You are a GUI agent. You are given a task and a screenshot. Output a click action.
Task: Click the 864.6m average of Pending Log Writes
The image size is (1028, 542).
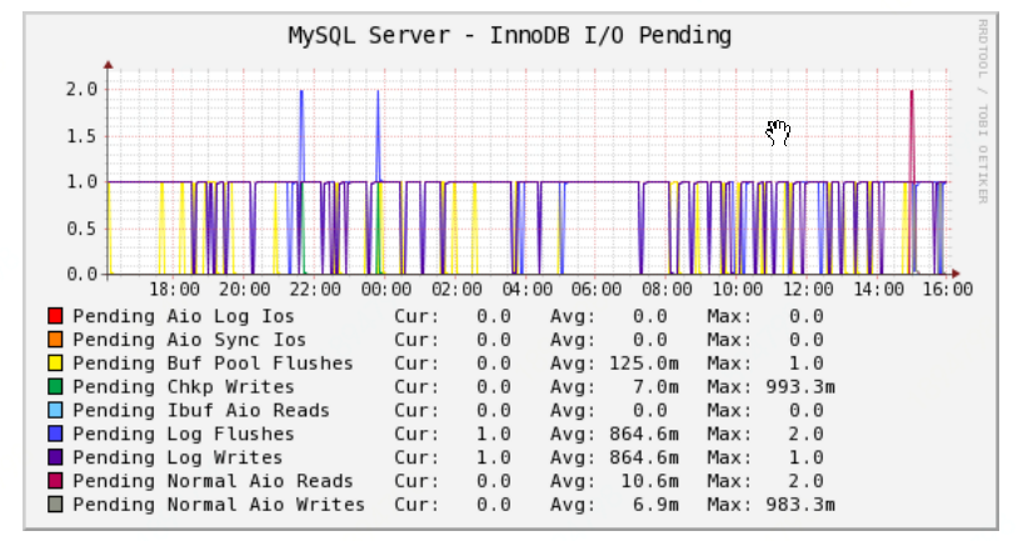coord(644,457)
